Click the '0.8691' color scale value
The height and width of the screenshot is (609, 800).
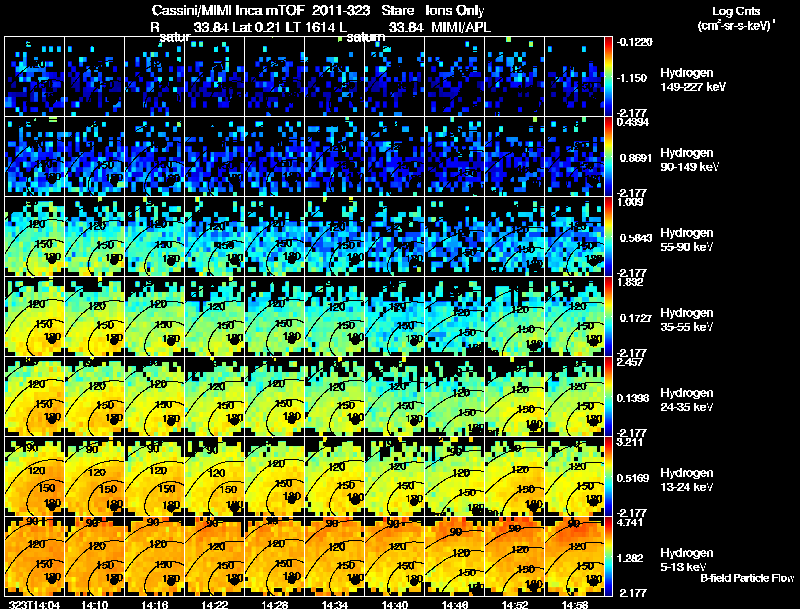(636, 158)
